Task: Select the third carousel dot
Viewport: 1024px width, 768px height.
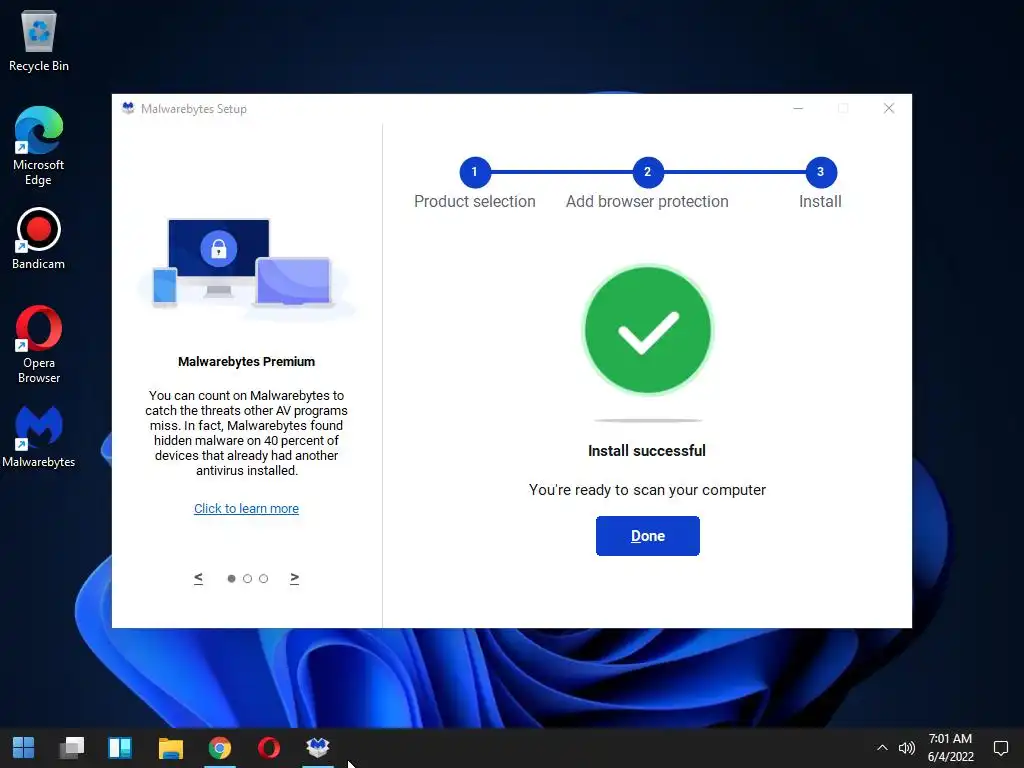Action: pos(263,579)
